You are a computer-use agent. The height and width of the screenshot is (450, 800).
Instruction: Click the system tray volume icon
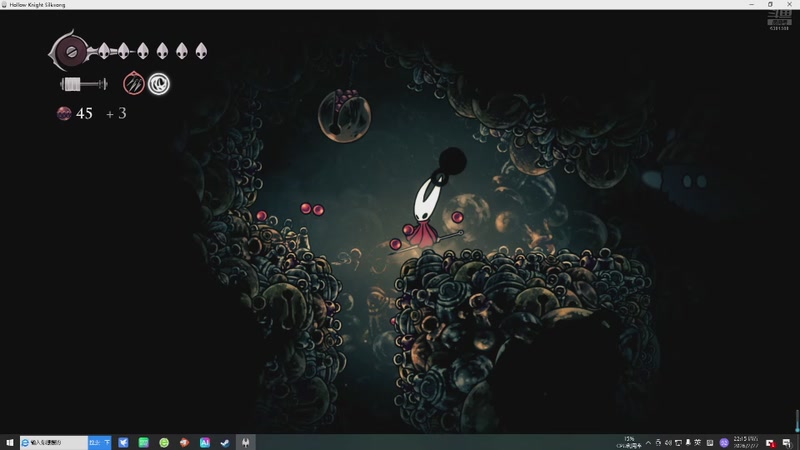click(668, 443)
